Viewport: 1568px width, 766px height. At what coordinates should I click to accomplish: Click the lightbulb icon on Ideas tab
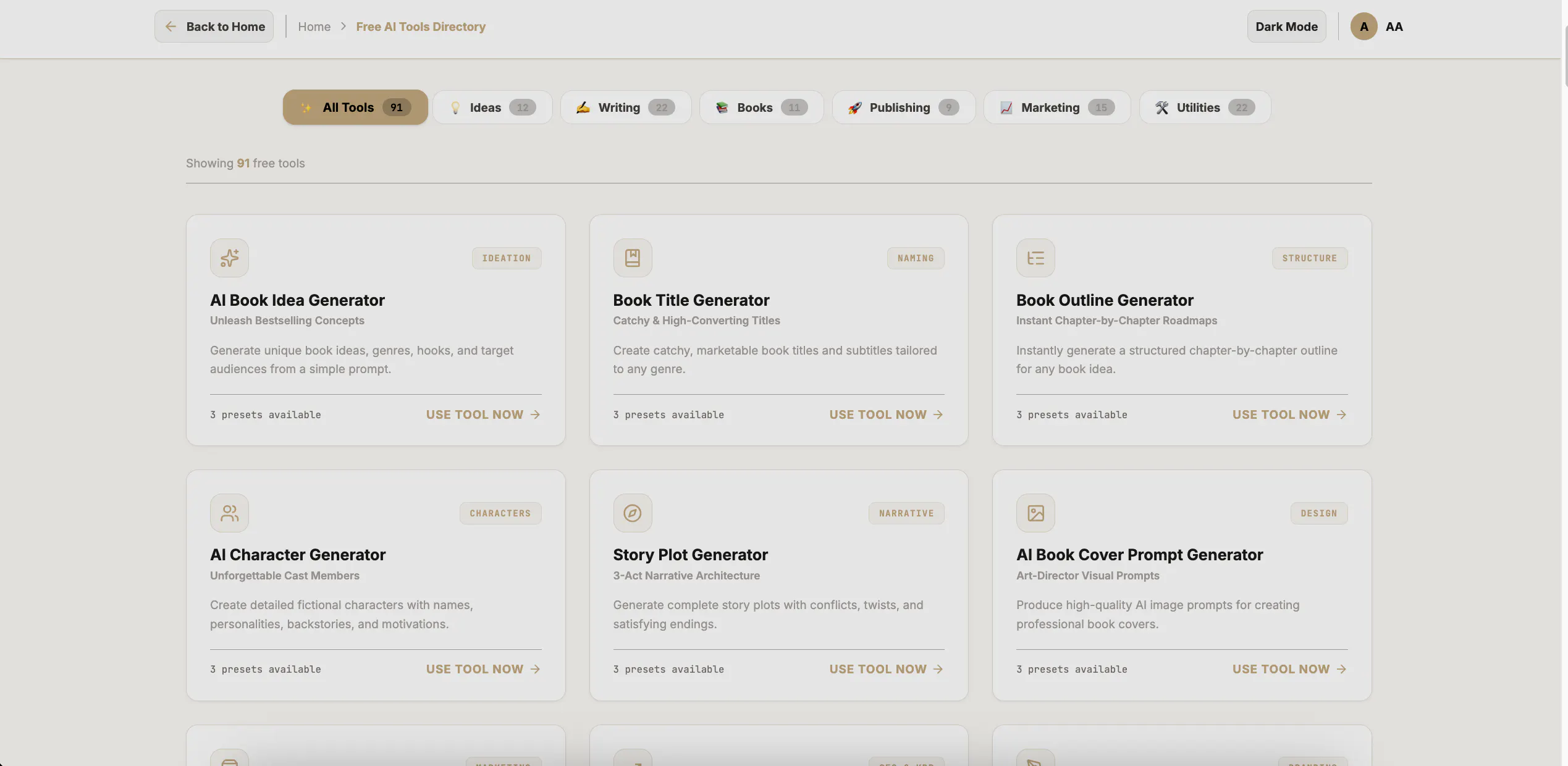point(455,107)
